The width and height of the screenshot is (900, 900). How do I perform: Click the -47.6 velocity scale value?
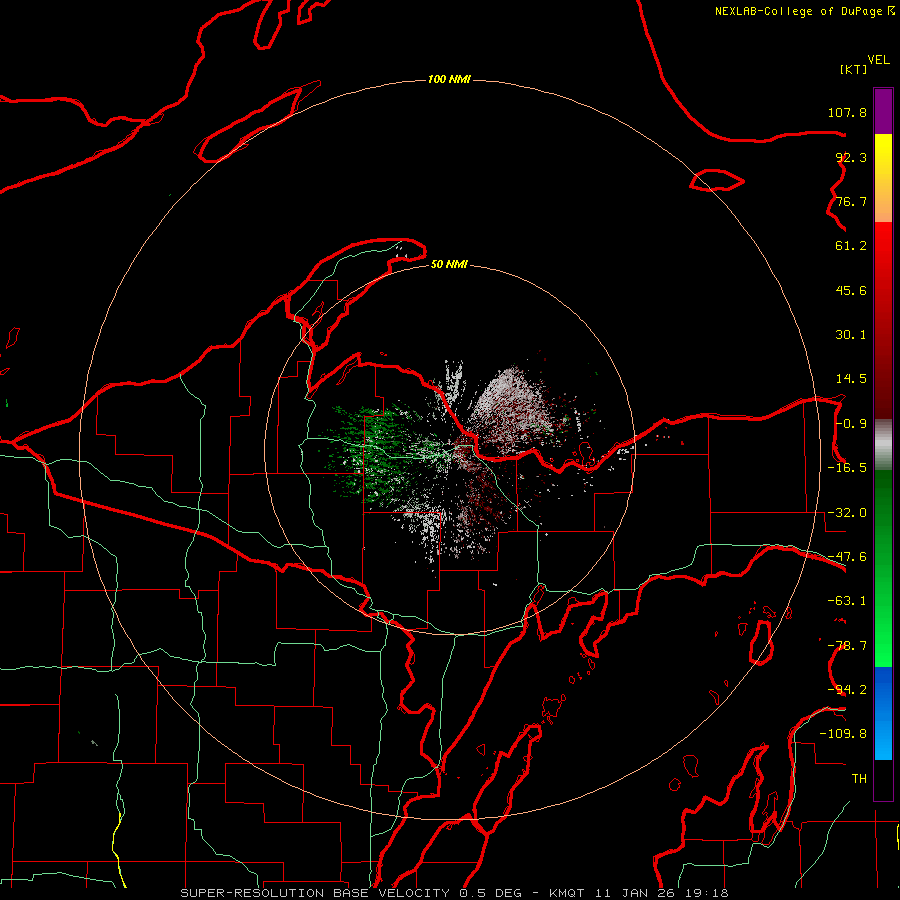847,557
